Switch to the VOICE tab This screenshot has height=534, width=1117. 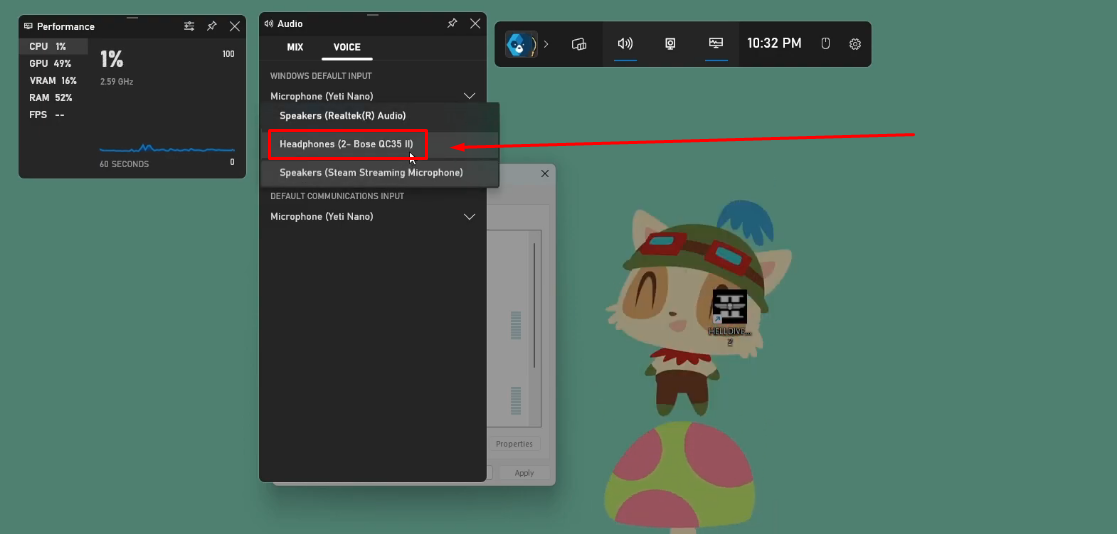point(347,47)
